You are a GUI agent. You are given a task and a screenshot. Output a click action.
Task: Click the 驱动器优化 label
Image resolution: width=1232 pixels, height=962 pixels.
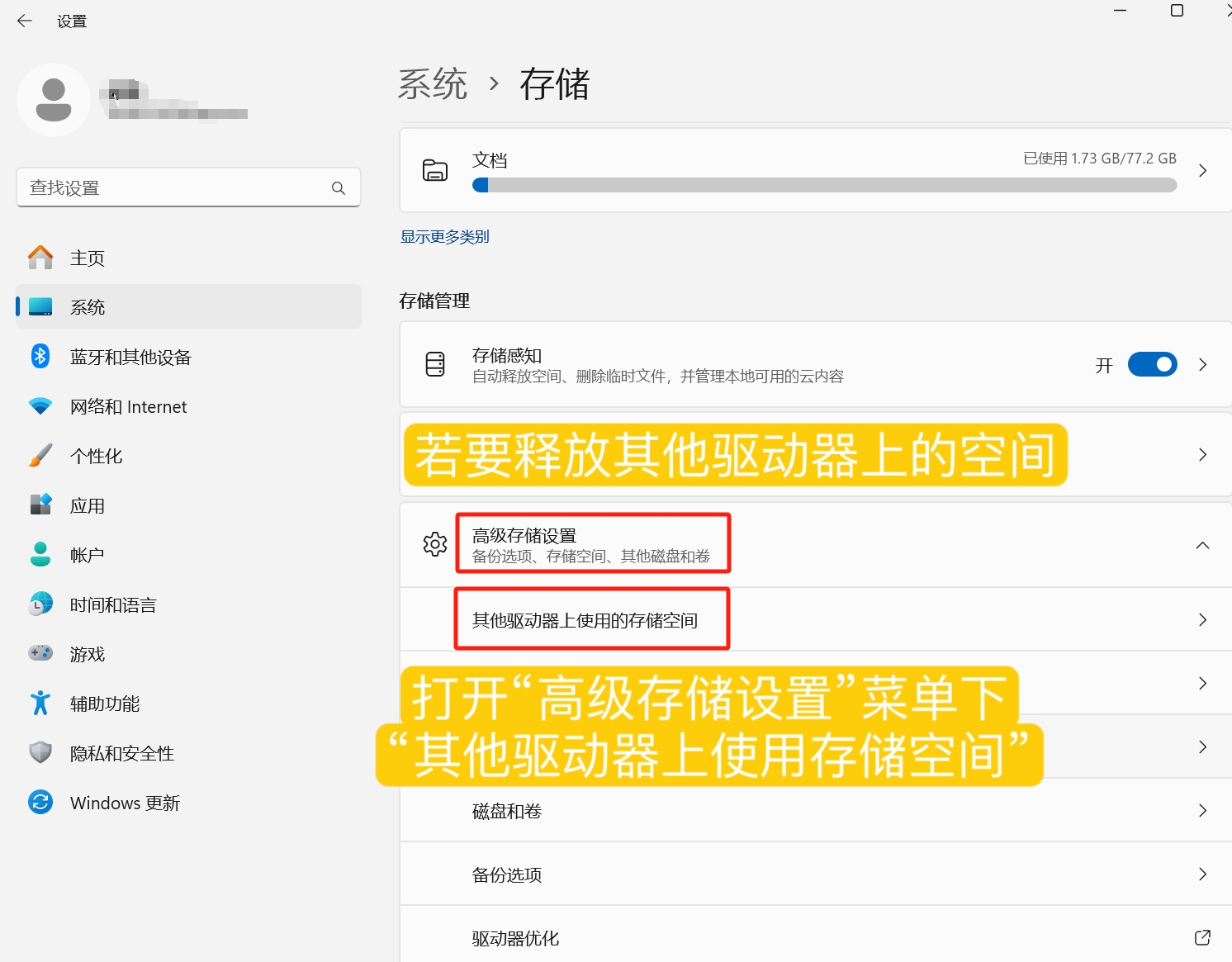point(515,938)
